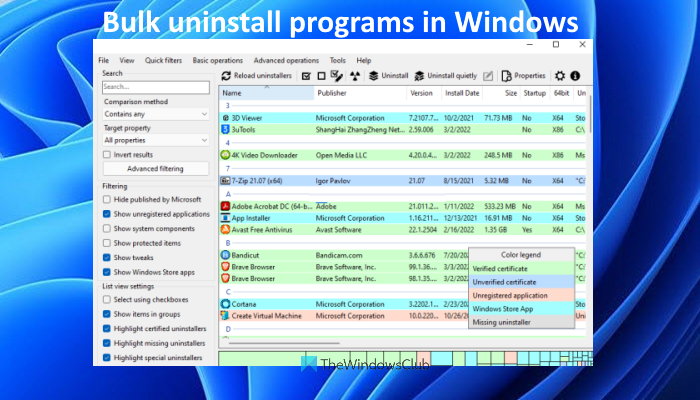The image size is (700, 400).
Task: Sort by the Startup column header
Action: tap(534, 93)
